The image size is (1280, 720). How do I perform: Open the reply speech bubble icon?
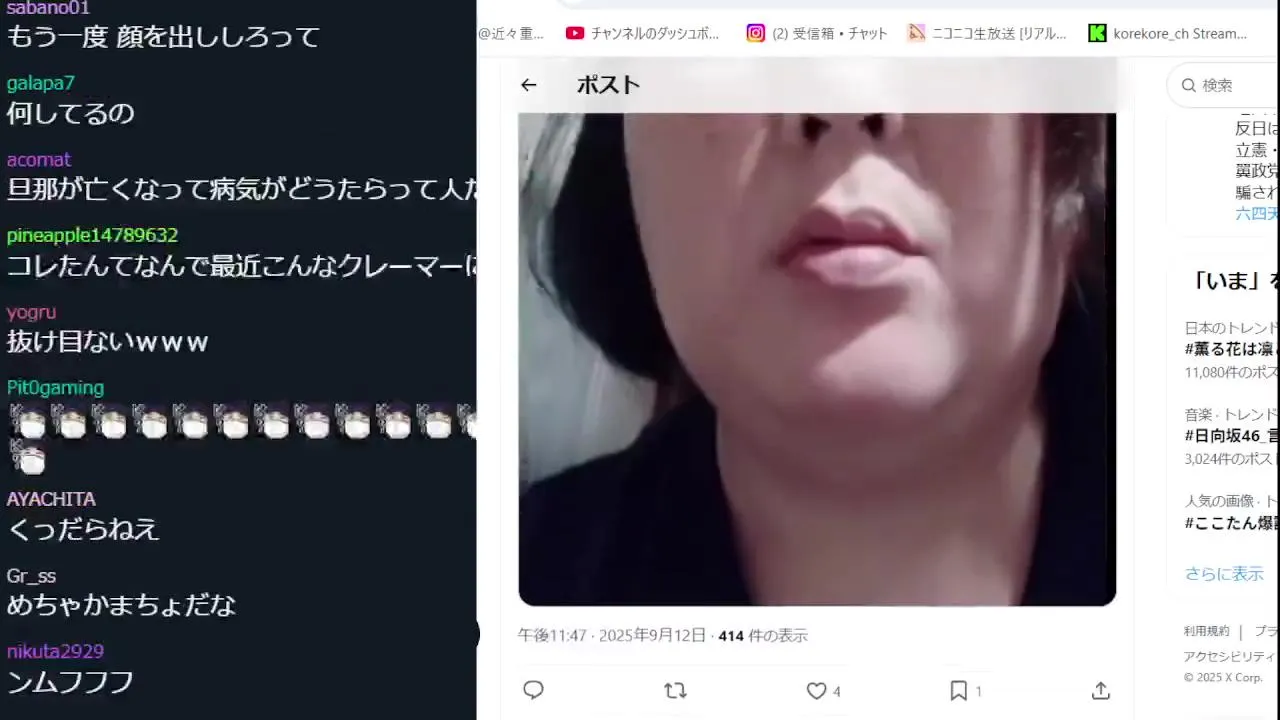tap(533, 690)
